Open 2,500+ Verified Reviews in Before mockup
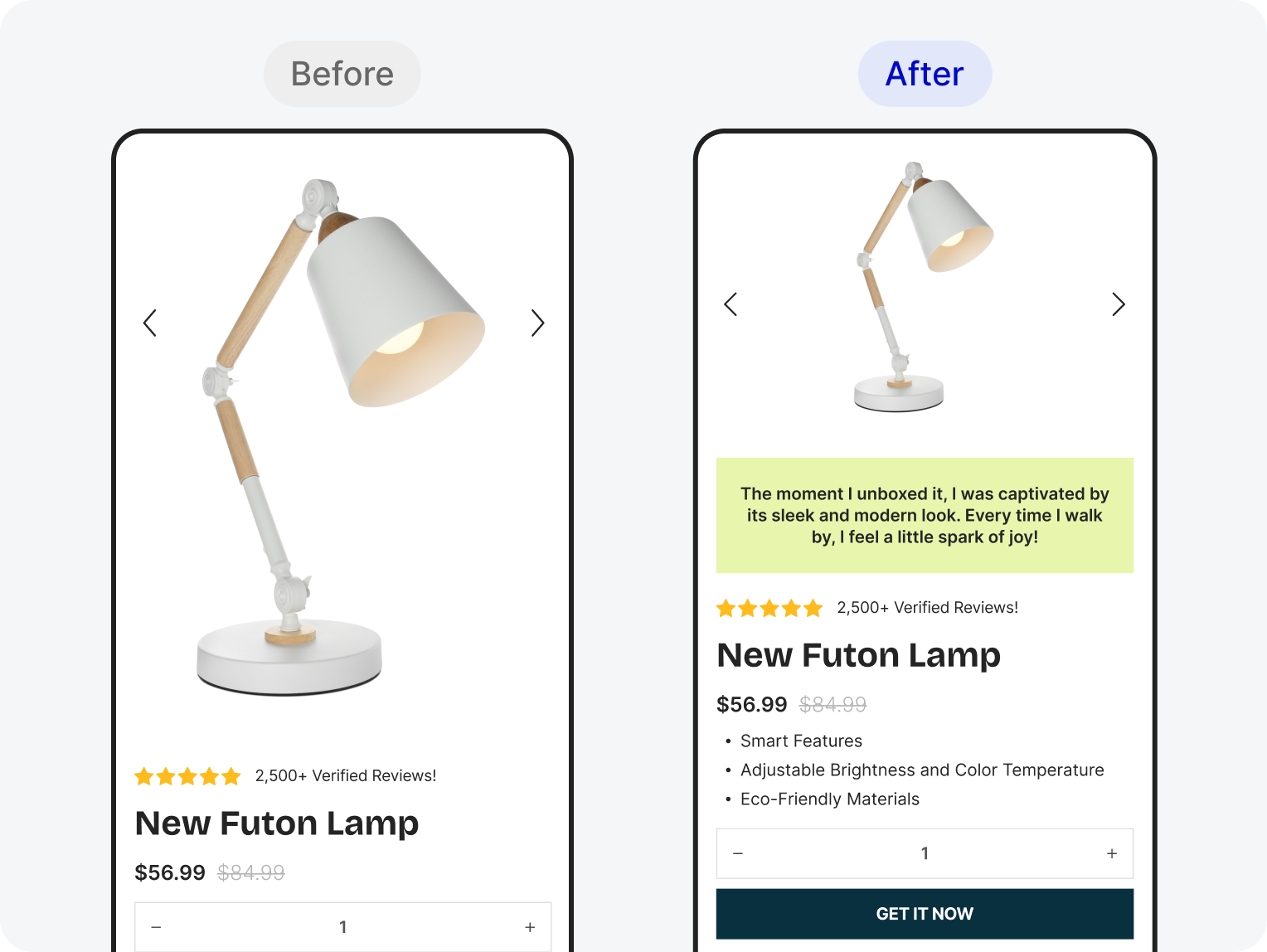This screenshot has width=1267, height=952. (x=346, y=776)
